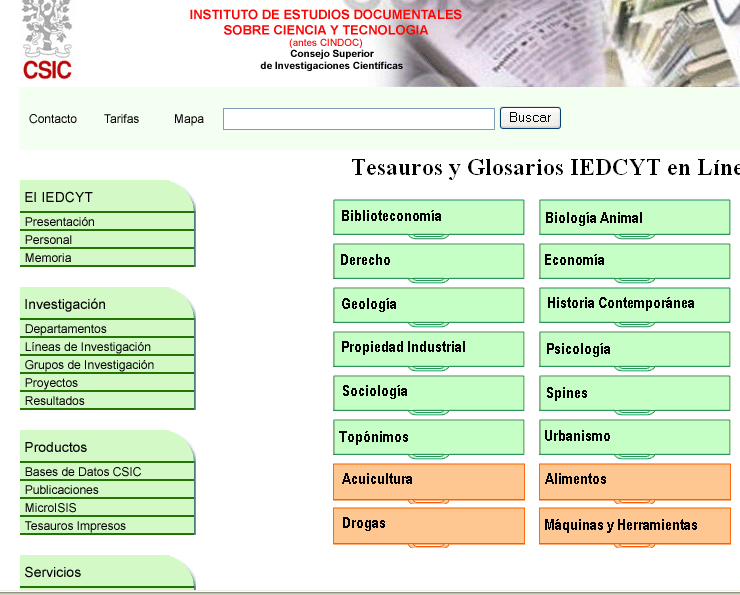Open the Máquinas y Herramientas glossary
Viewport: 740px width, 595px height.
[635, 526]
